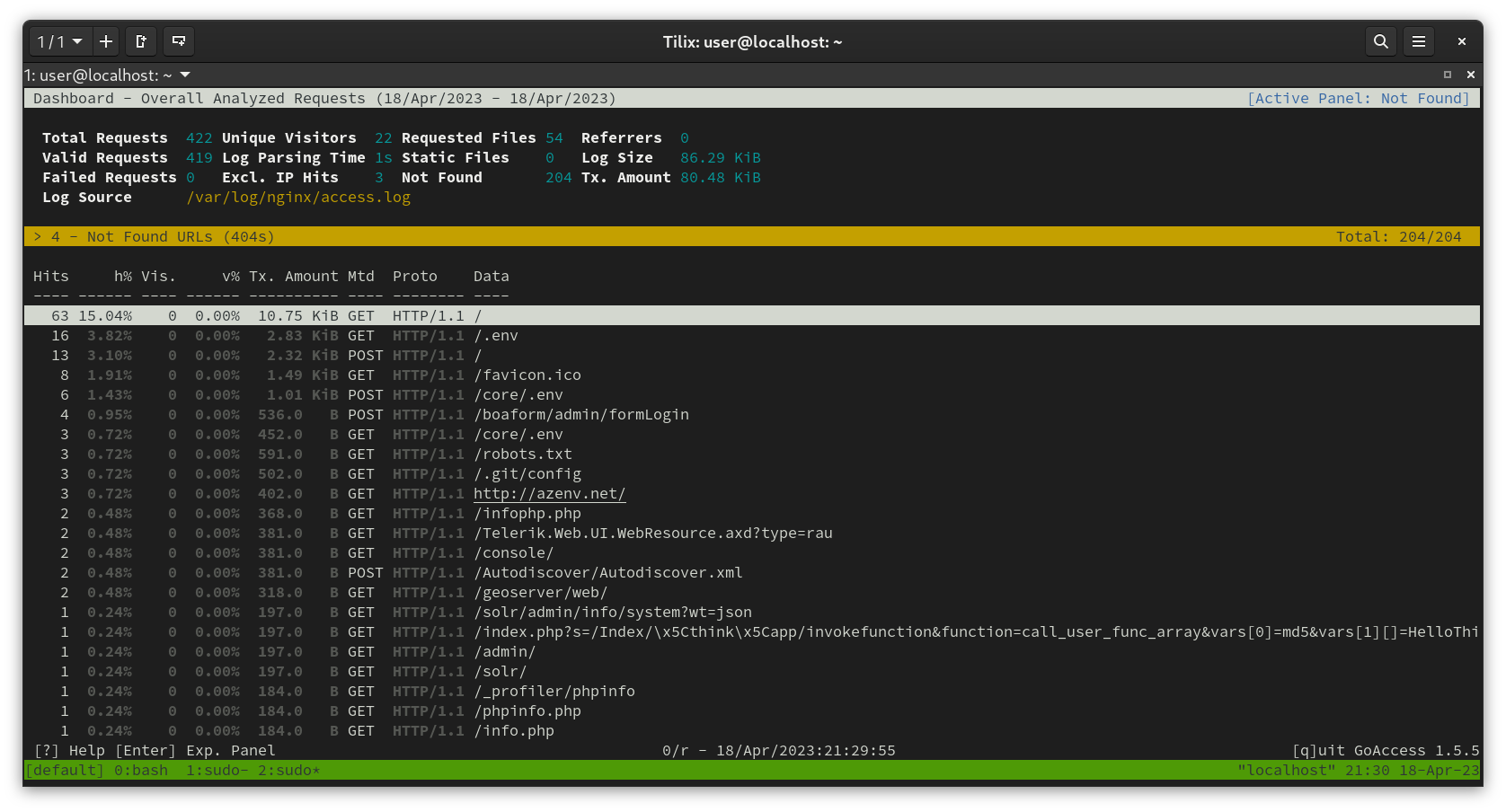Select the /admin/ row
The width and height of the screenshot is (1506, 812).
752,652
